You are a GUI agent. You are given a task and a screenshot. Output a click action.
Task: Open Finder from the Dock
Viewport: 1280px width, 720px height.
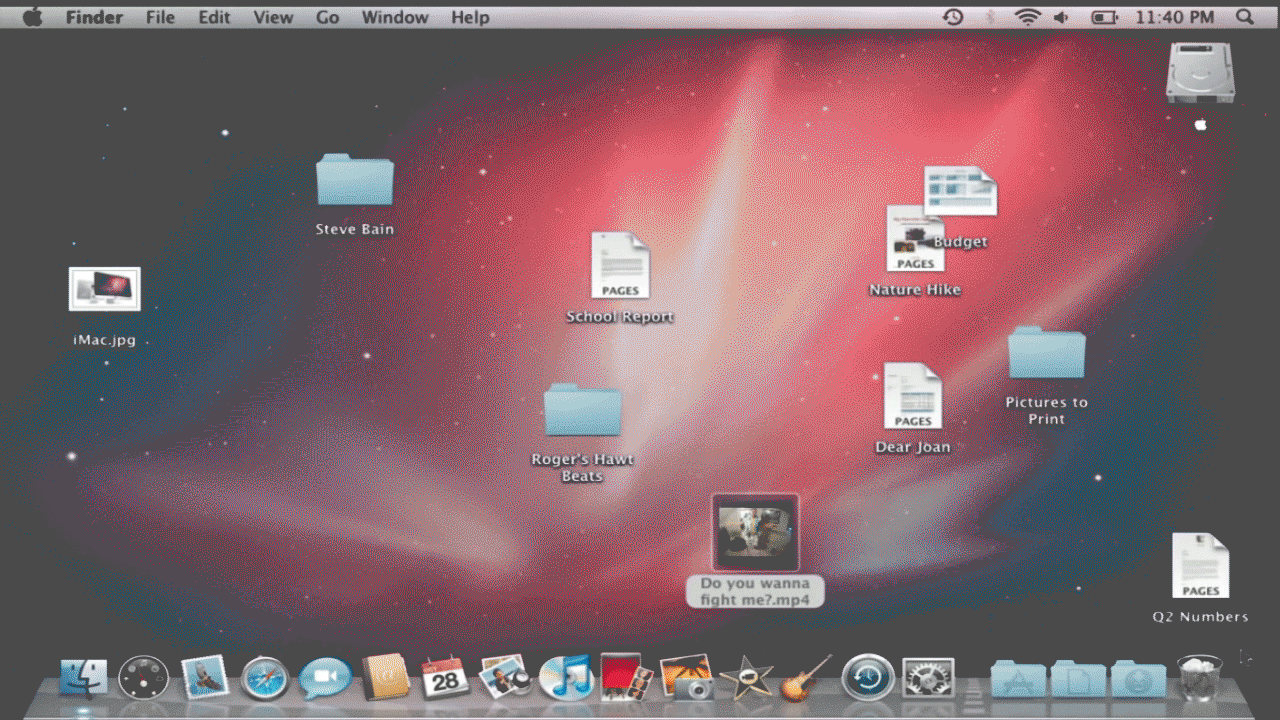click(x=84, y=676)
